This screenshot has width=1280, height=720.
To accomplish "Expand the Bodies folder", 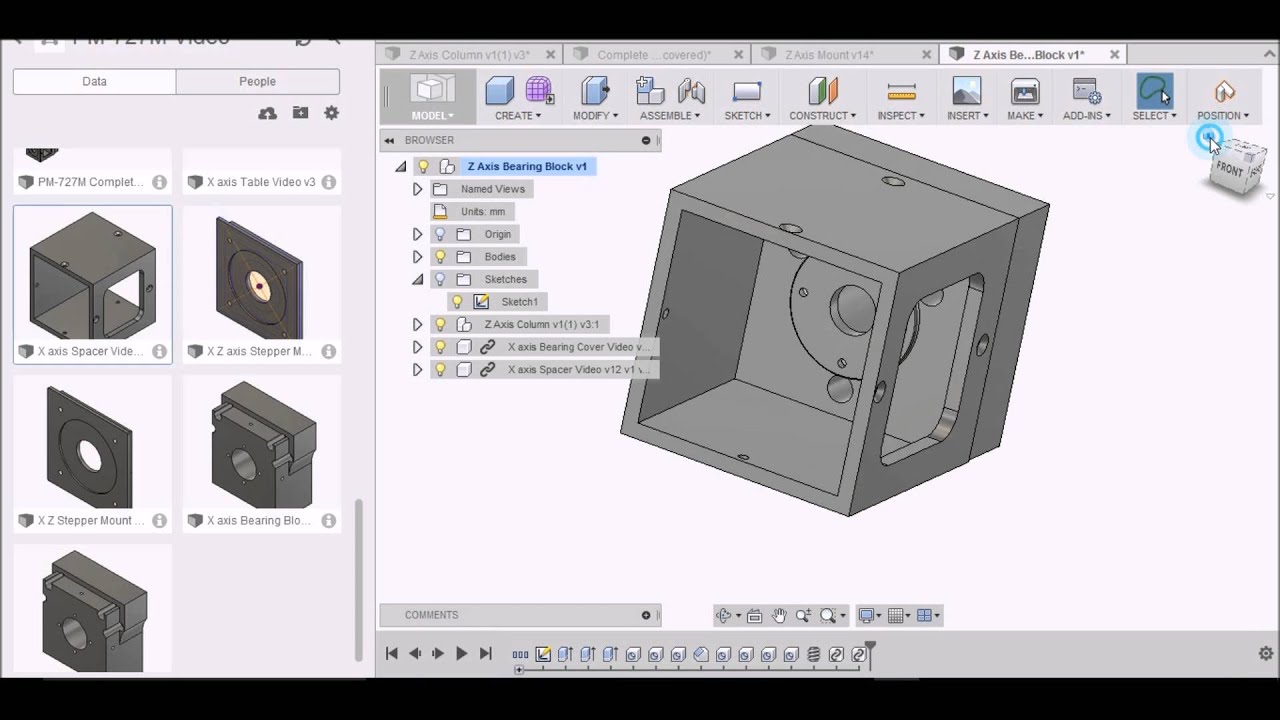I will pyautogui.click(x=417, y=257).
